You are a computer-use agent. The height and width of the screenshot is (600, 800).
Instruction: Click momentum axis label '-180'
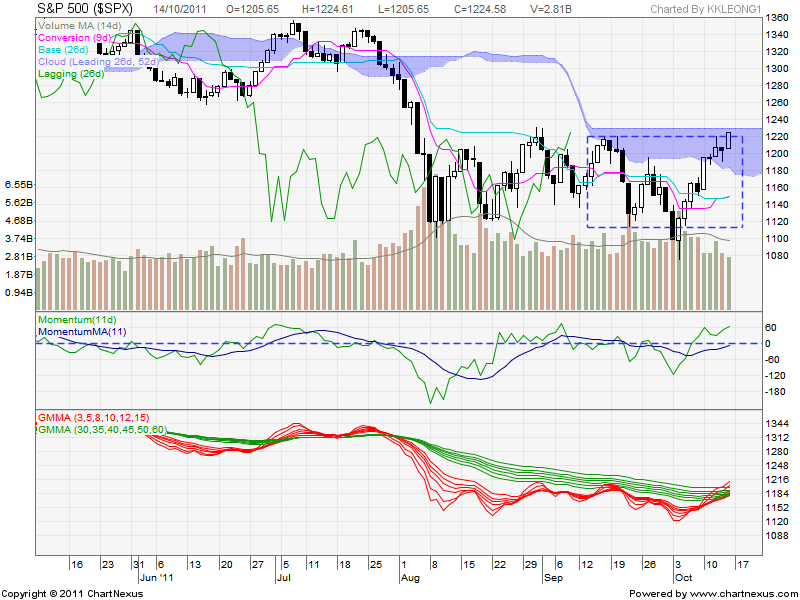pos(775,392)
